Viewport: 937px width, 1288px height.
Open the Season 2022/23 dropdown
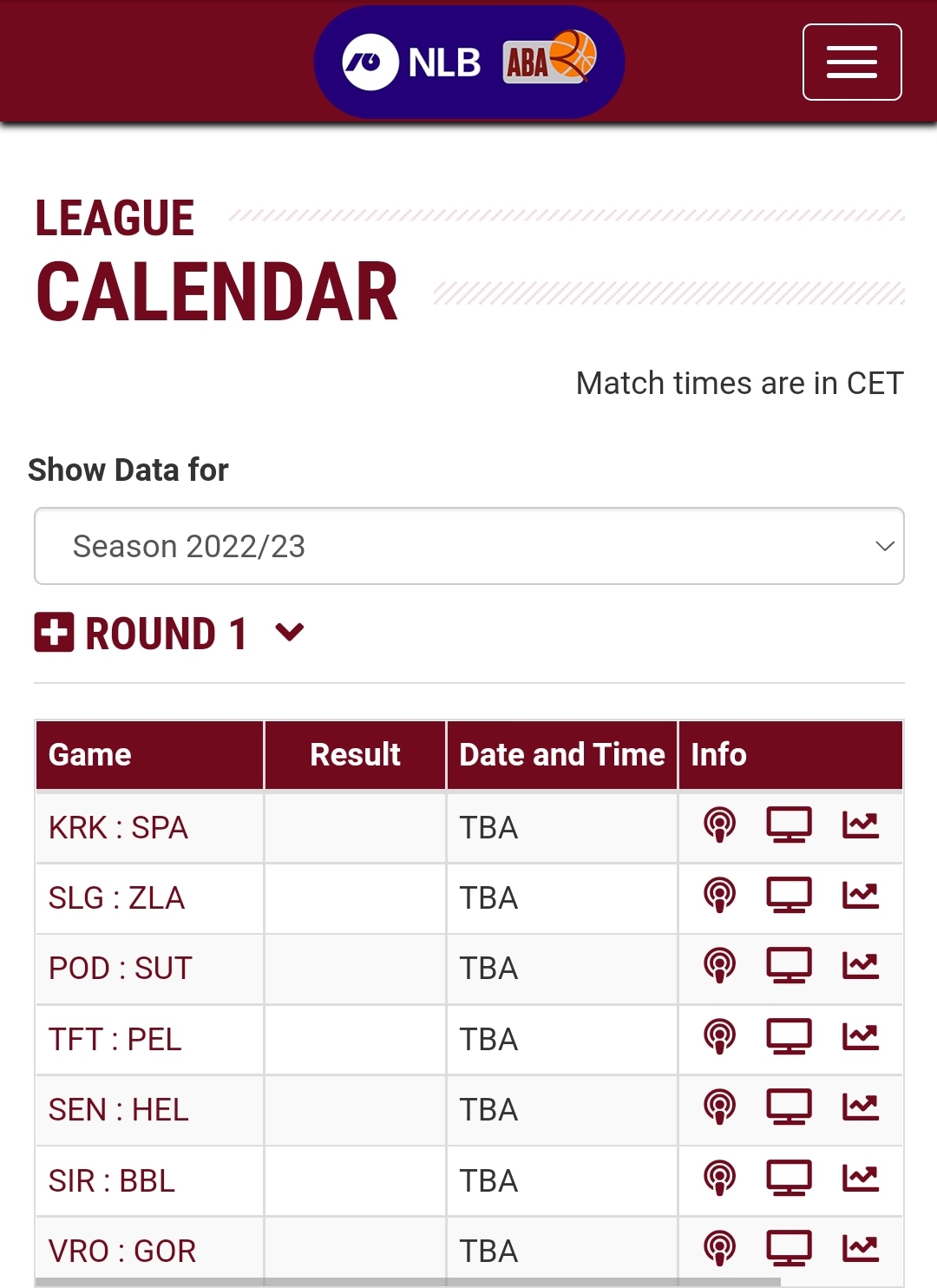click(469, 546)
